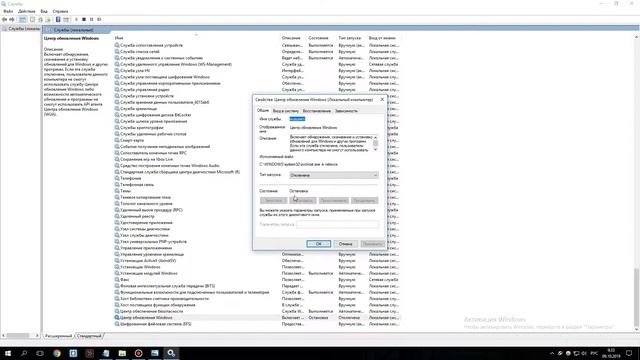Viewport: 640px width, 360px height.
Task: Switch to the Вход в систему tab
Action: tap(286, 111)
